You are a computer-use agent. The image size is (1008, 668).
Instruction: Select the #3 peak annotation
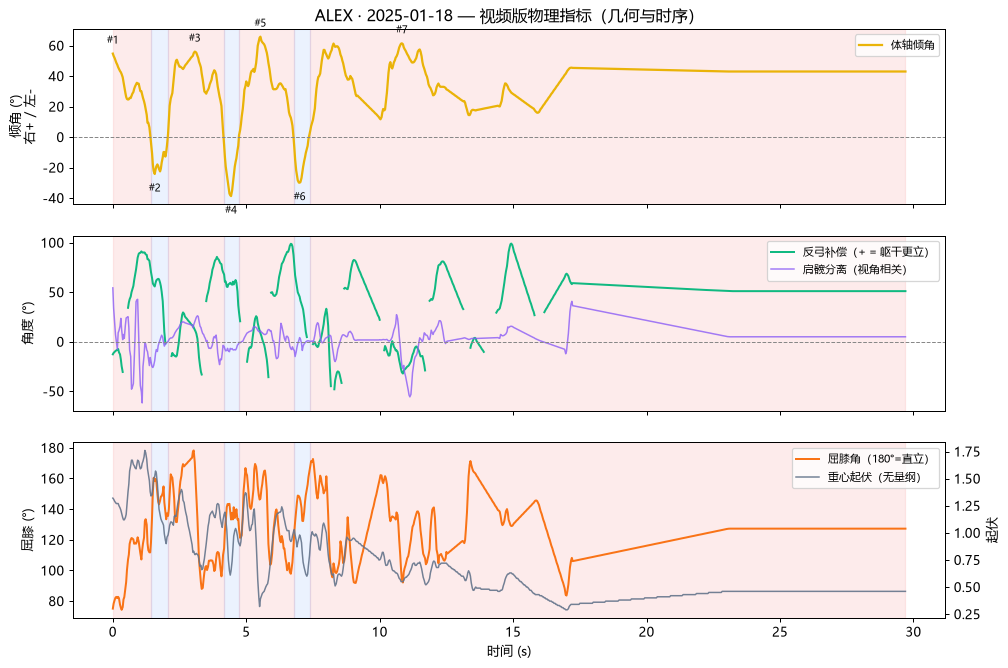195,37
